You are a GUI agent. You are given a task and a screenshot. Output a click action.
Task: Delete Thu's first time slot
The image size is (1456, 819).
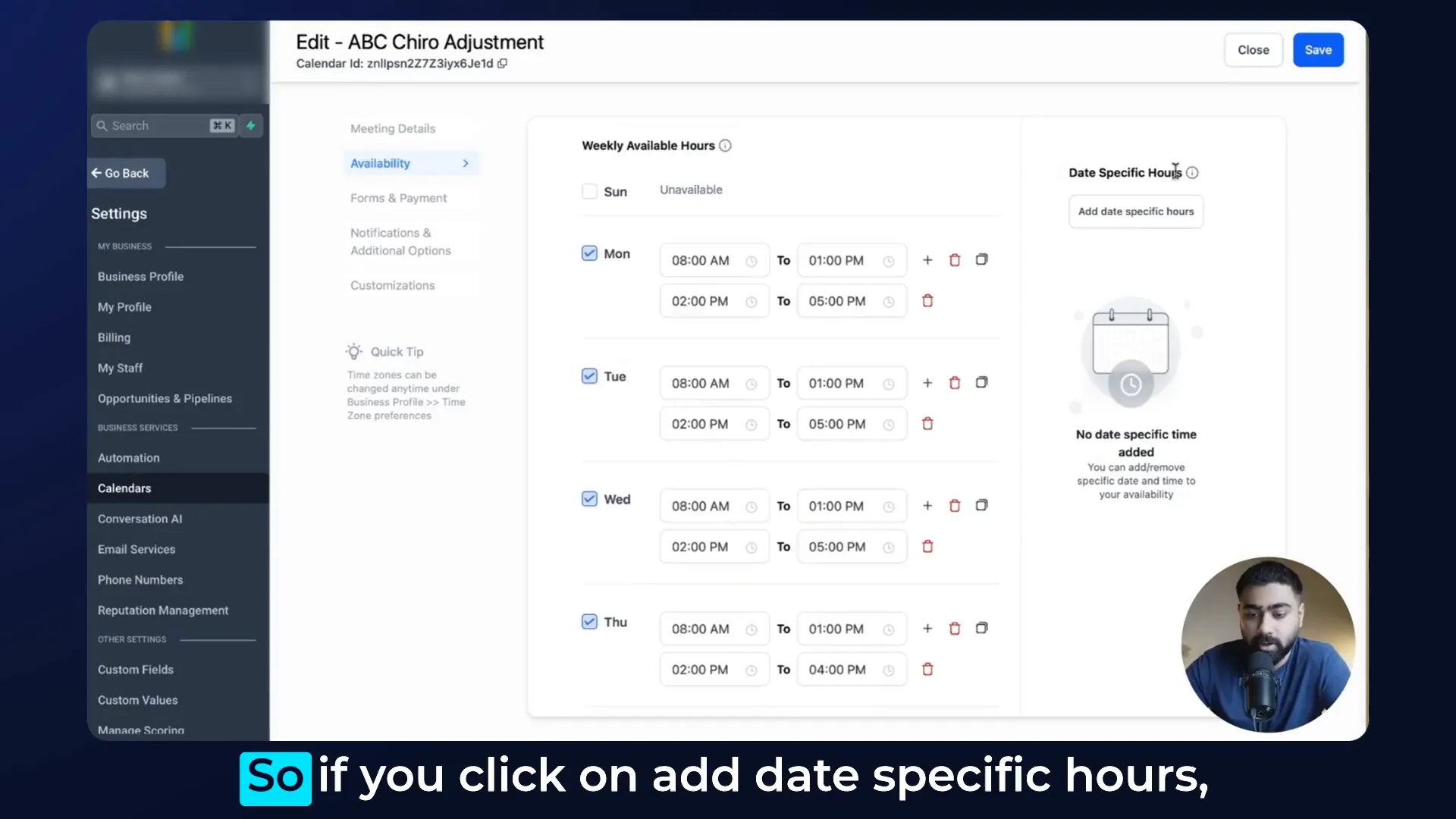955,629
